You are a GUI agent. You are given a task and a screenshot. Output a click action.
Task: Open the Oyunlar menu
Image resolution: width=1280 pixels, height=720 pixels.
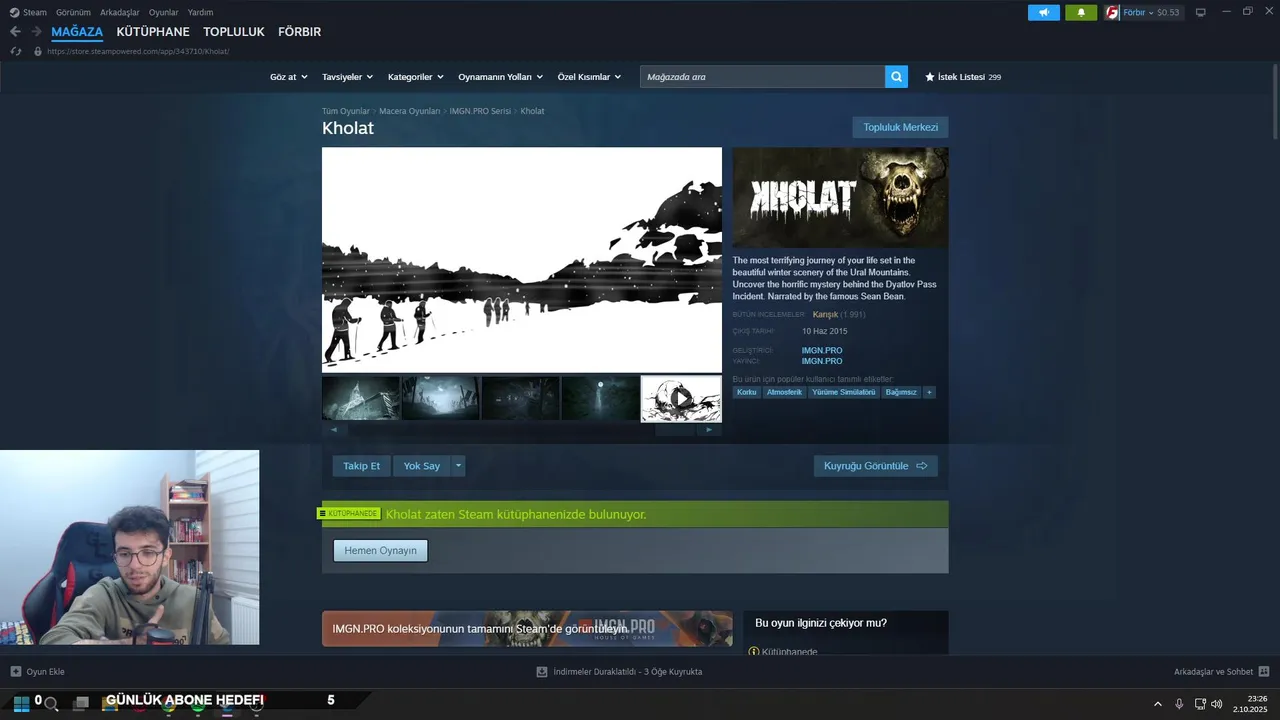(x=164, y=12)
